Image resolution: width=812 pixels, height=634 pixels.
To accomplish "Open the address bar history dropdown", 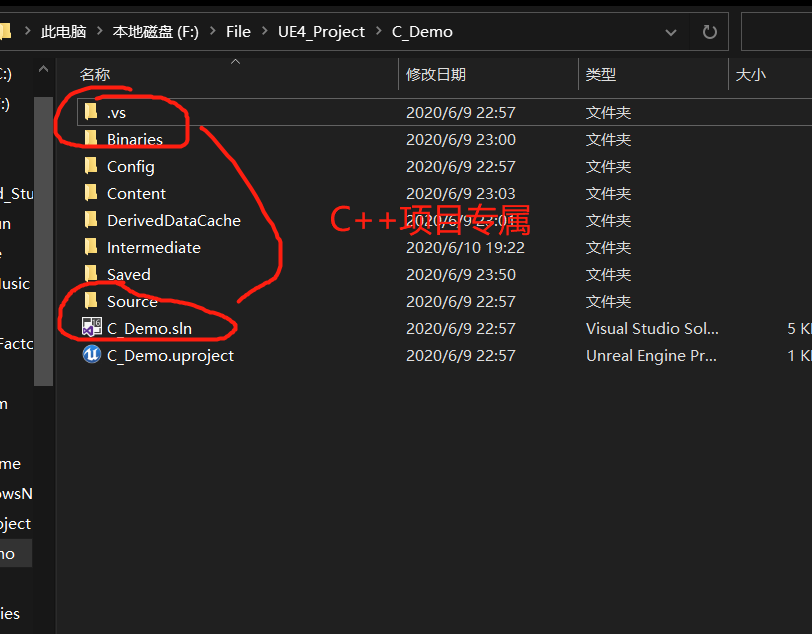I will point(671,32).
